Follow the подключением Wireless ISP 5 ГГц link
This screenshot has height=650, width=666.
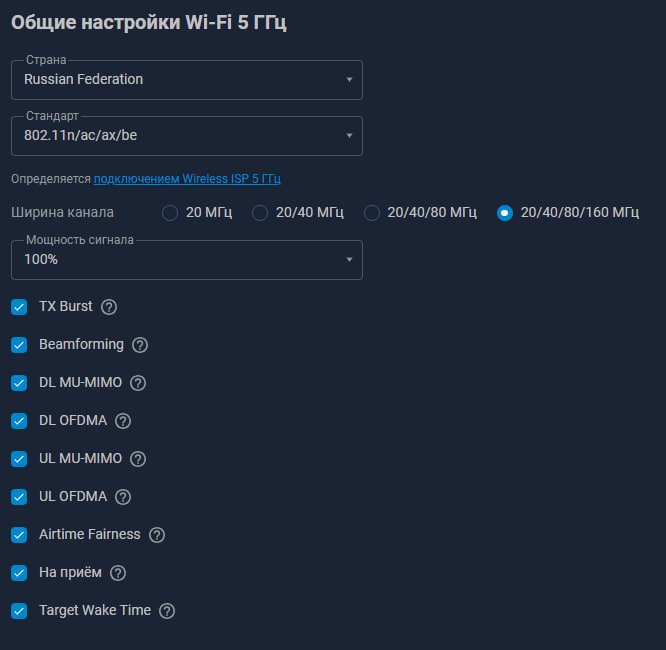click(x=187, y=179)
